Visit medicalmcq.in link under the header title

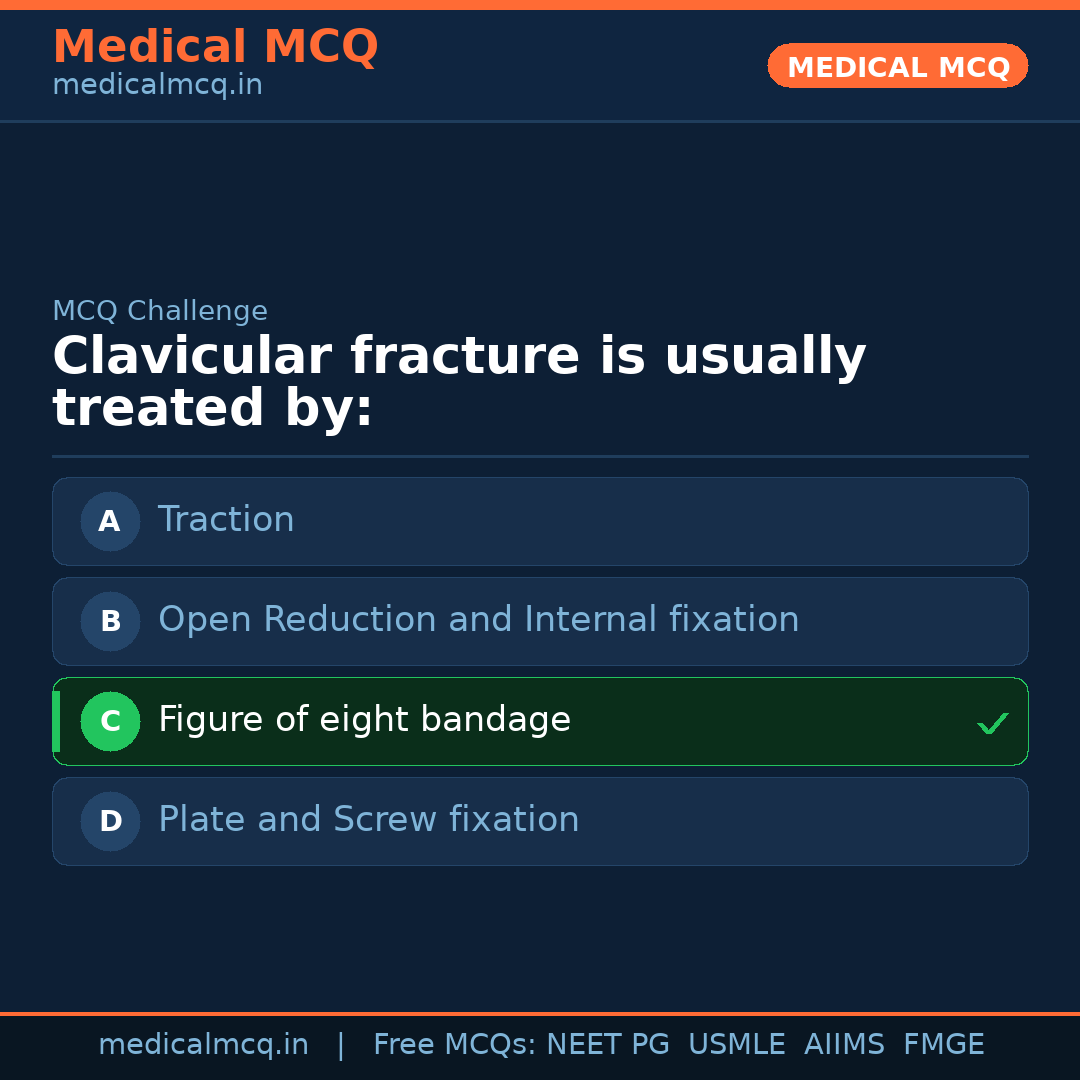click(x=157, y=86)
